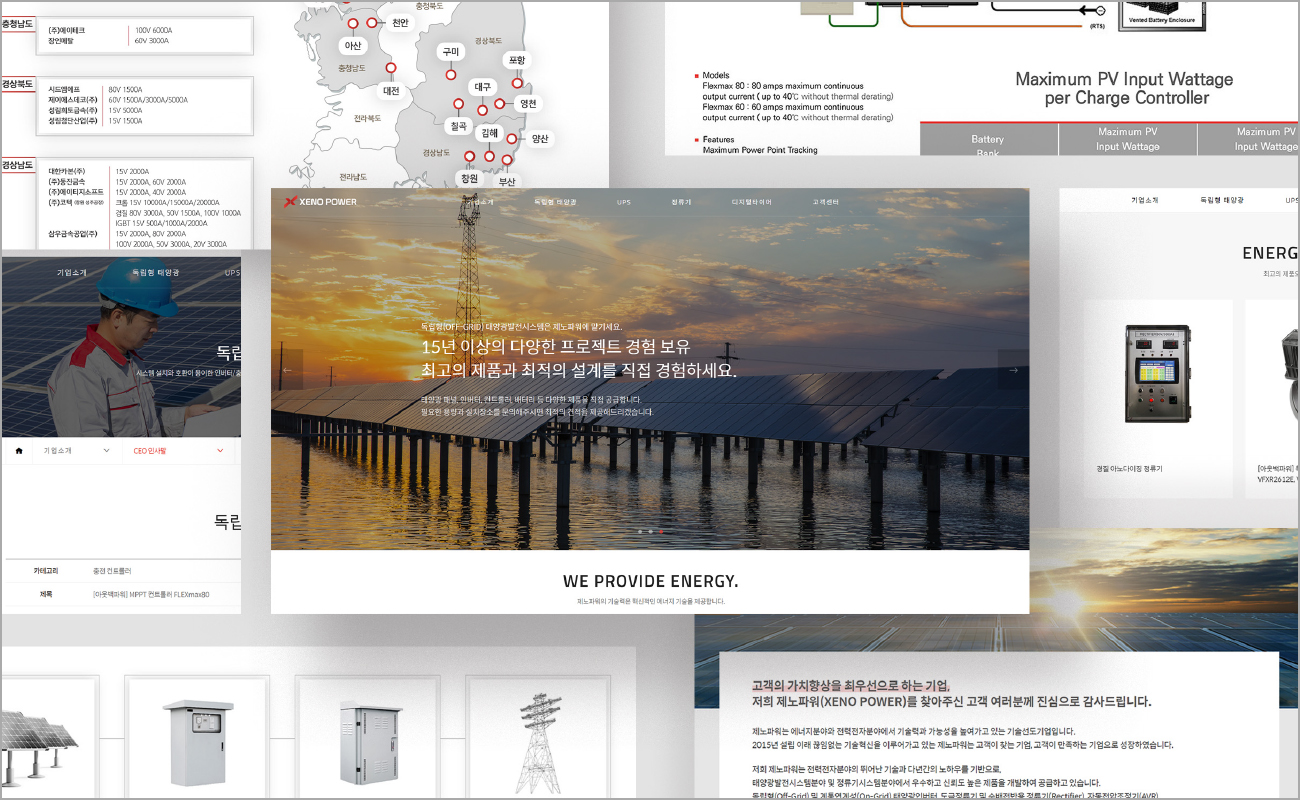Open 고객센터 in the main navigation
Image resolution: width=1300 pixels, height=800 pixels.
coord(825,202)
